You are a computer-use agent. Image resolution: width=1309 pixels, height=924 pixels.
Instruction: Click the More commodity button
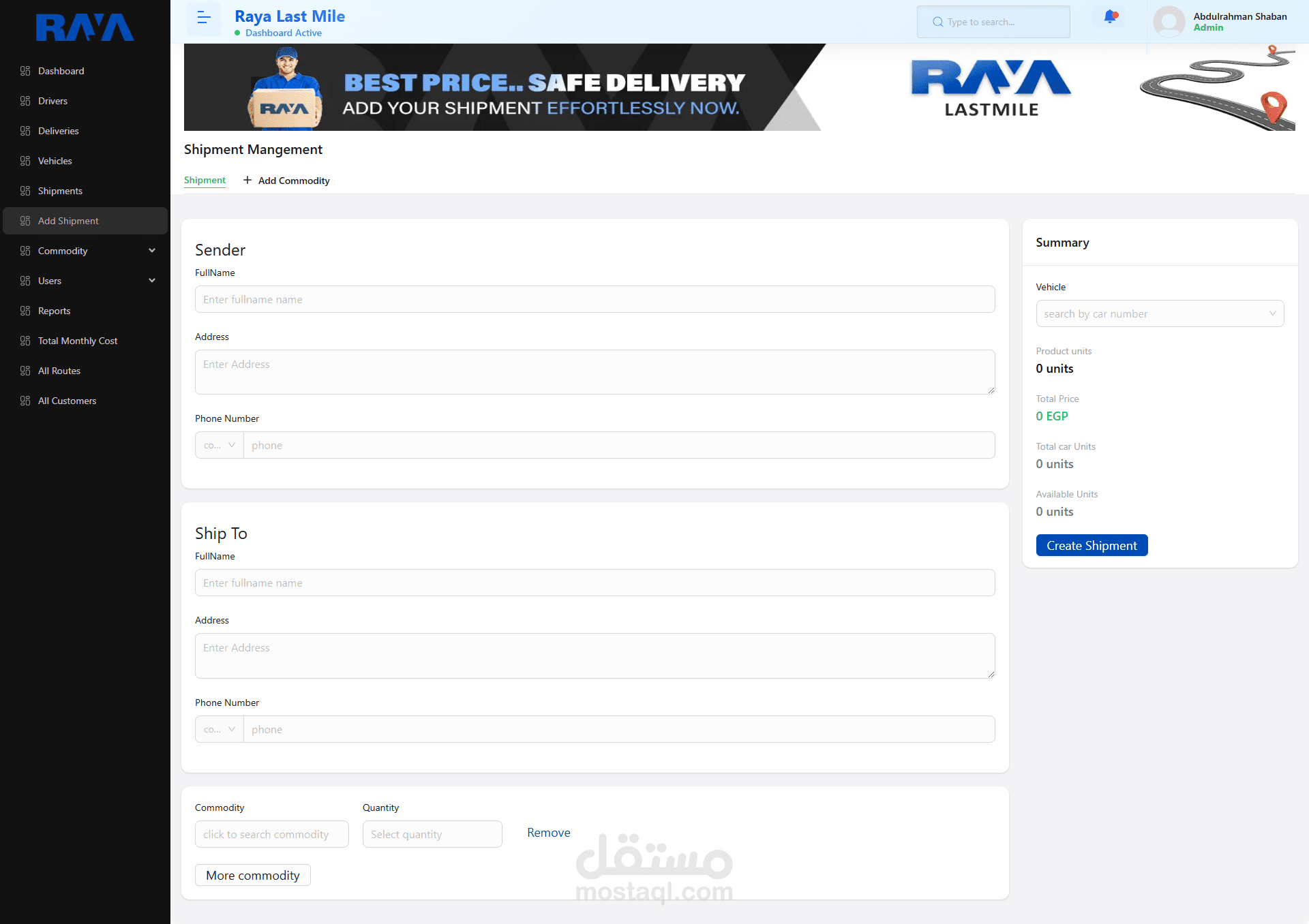[x=252, y=875]
